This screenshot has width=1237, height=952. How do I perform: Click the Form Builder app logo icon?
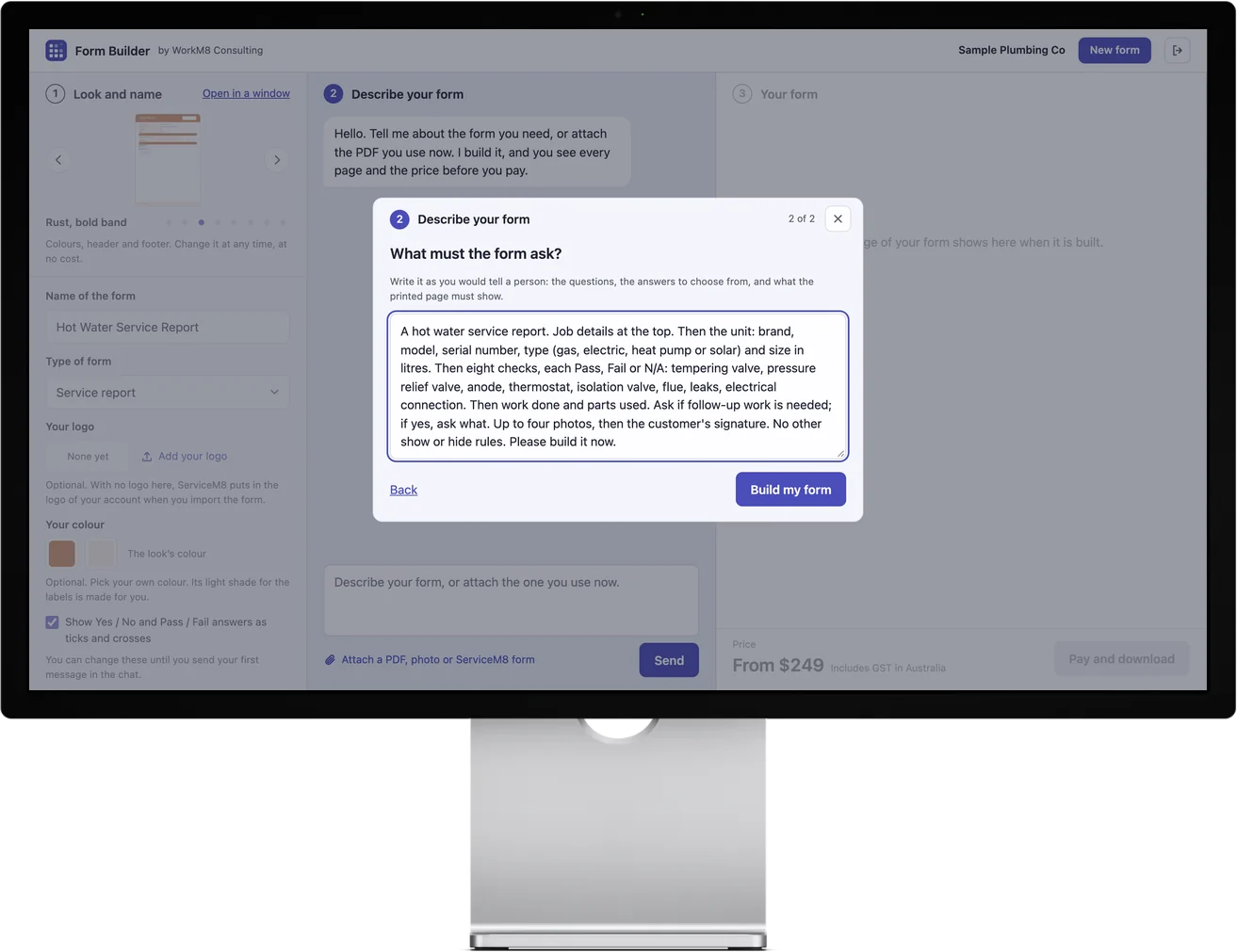[x=56, y=50]
